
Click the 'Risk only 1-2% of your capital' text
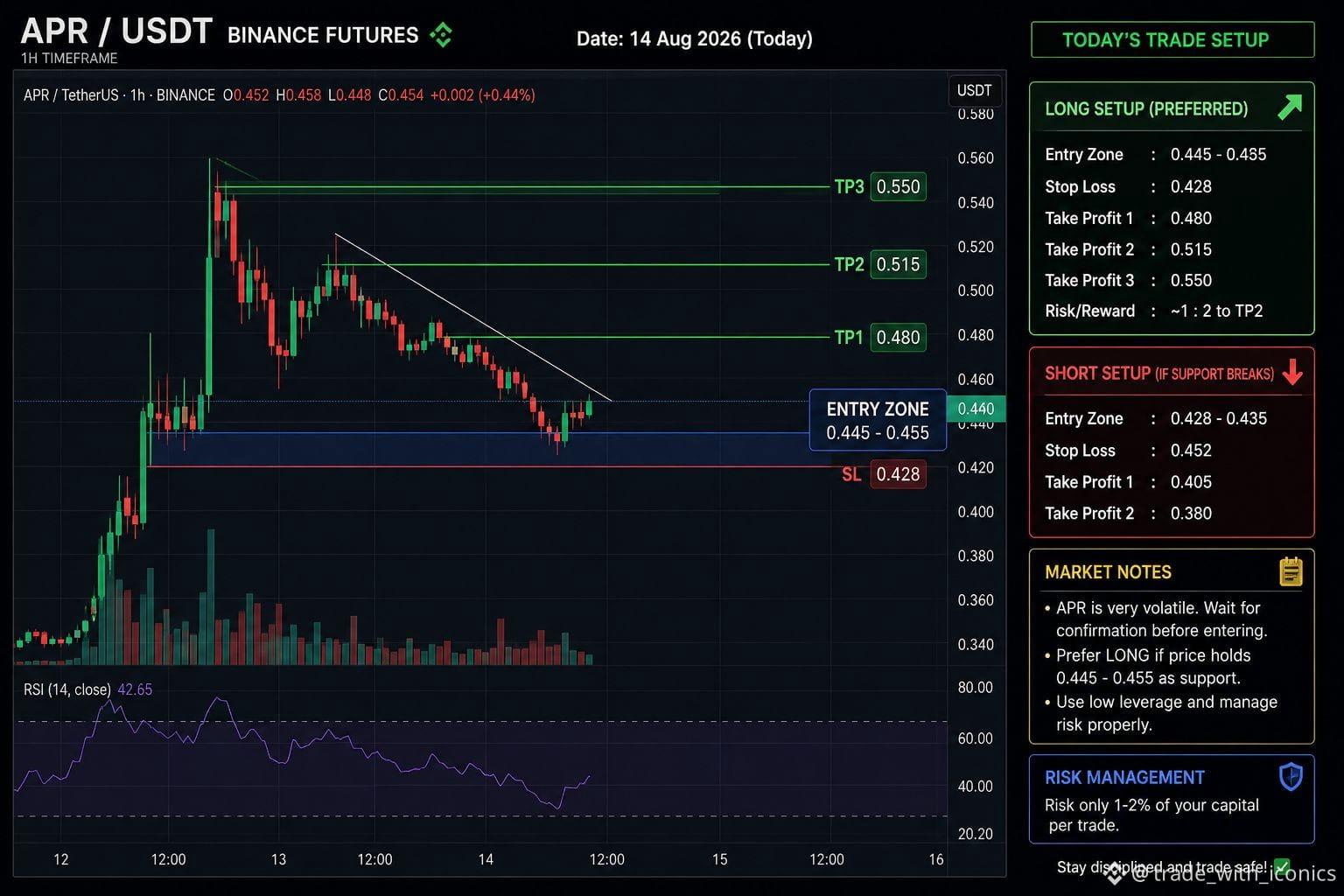(1151, 815)
